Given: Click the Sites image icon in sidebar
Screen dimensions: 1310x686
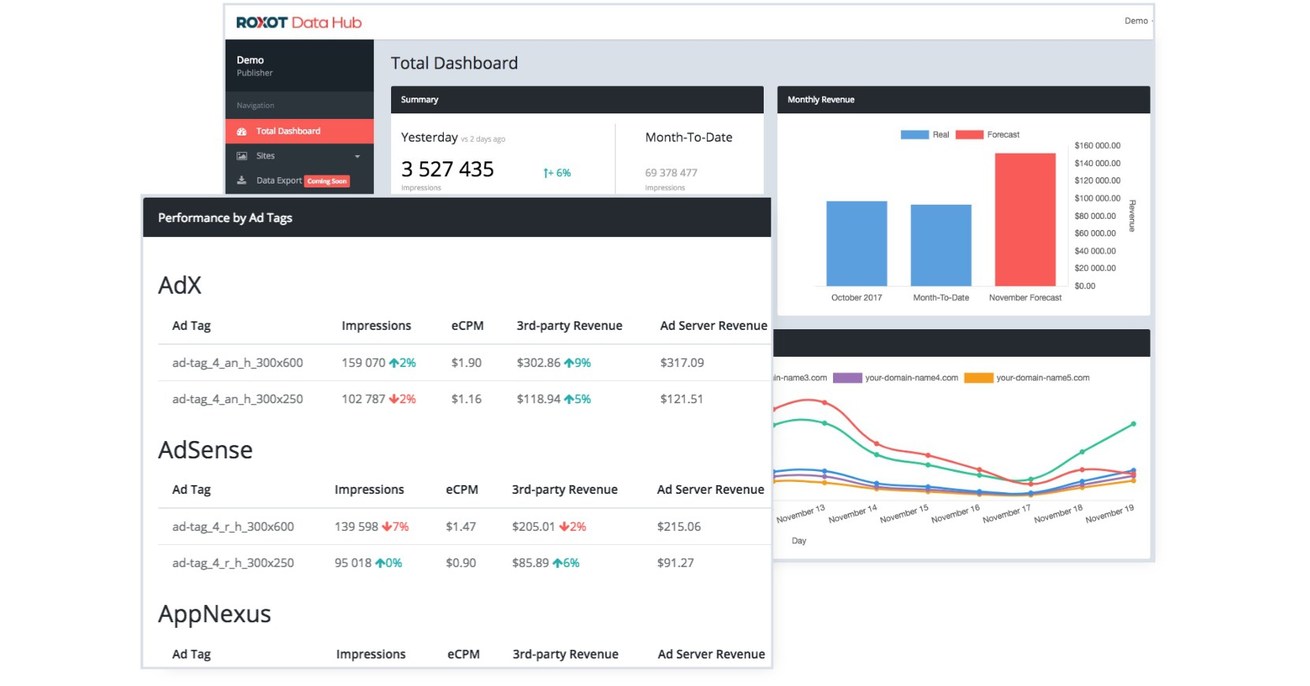Looking at the screenshot, I should 242,155.
